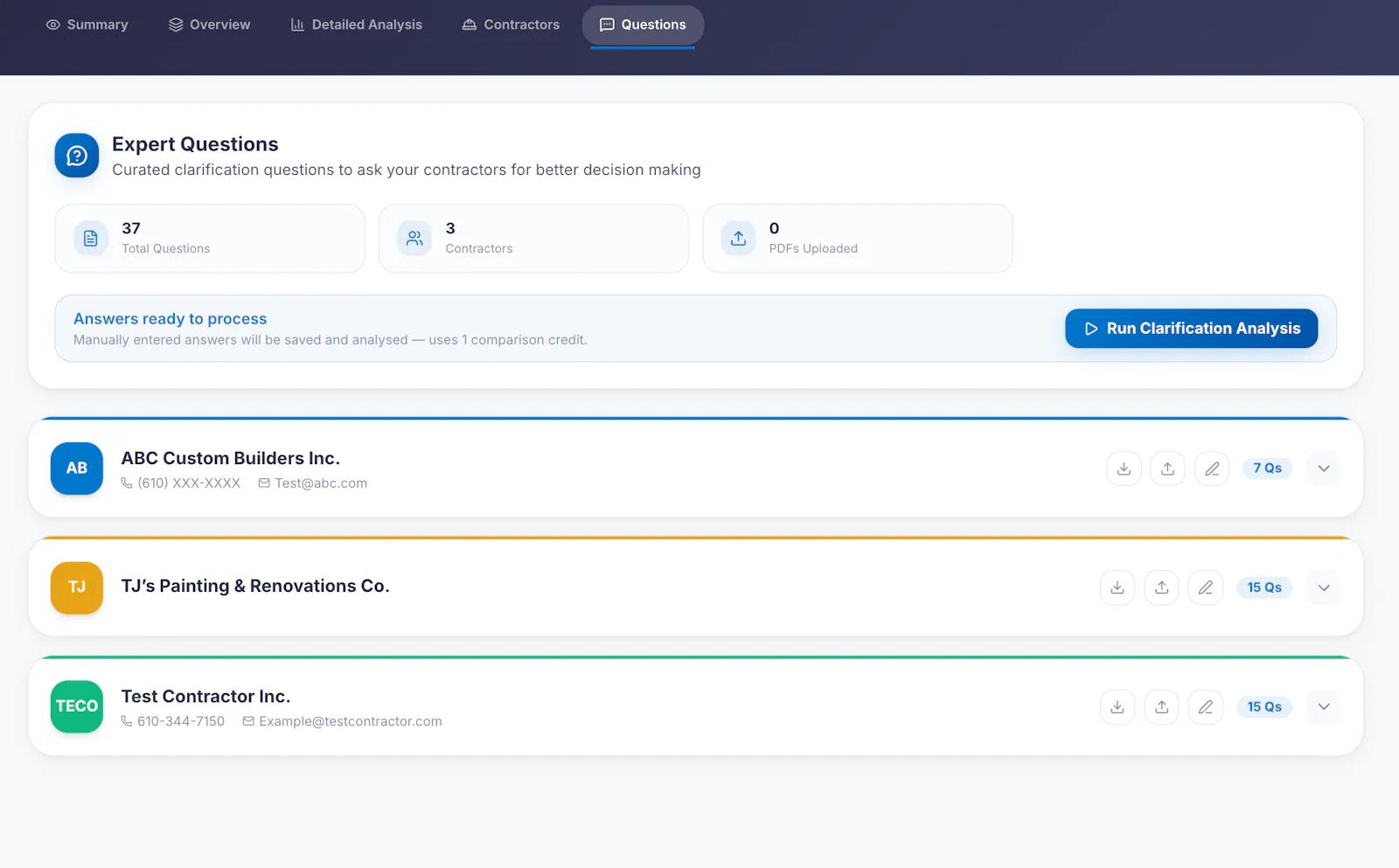Select the Questions tab
This screenshot has width=1399, height=868.
coord(643,24)
